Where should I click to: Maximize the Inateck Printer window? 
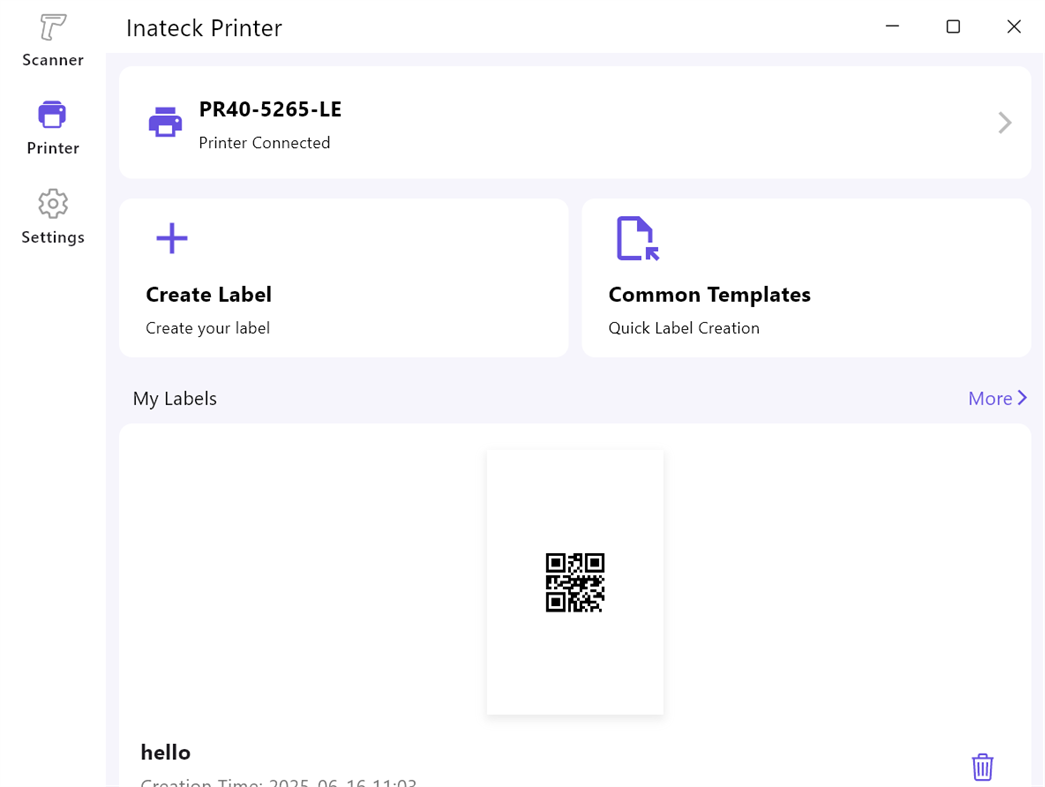(x=953, y=27)
